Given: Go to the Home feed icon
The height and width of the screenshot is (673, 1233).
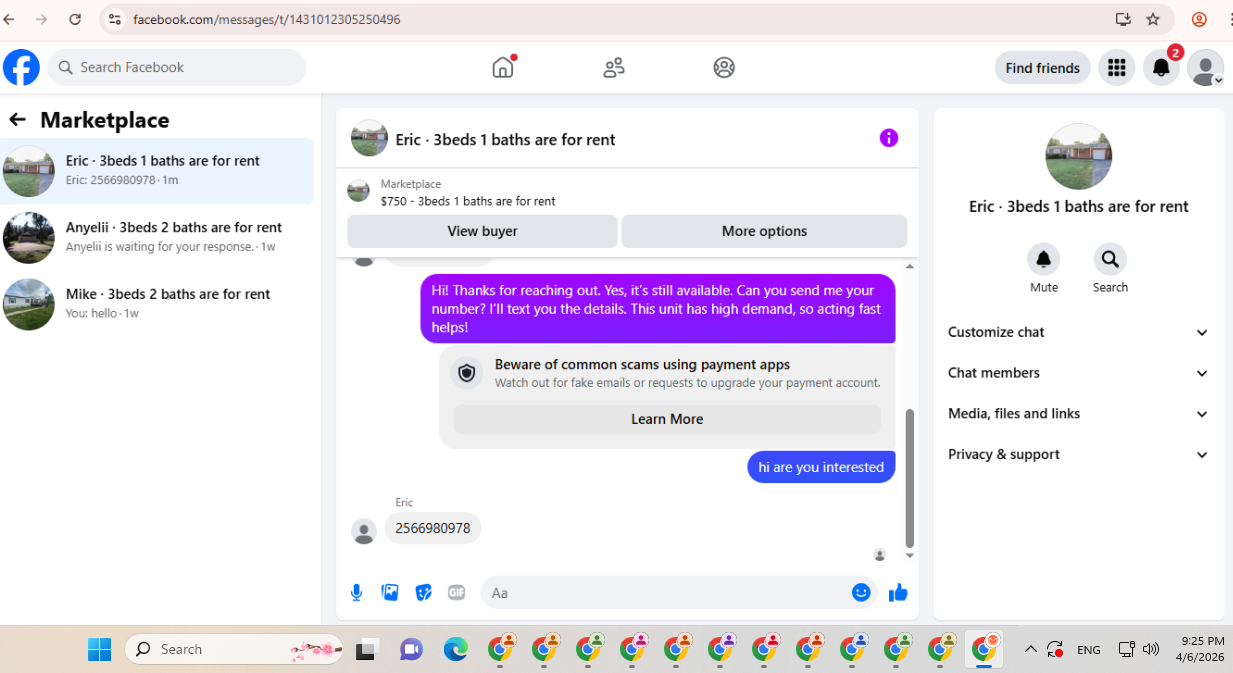Looking at the screenshot, I should (x=503, y=67).
